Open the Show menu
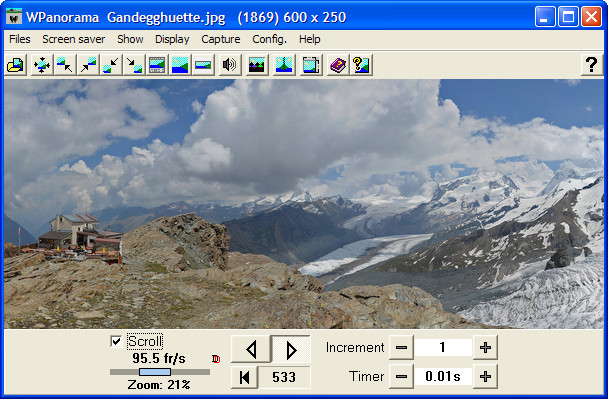 [x=130, y=39]
